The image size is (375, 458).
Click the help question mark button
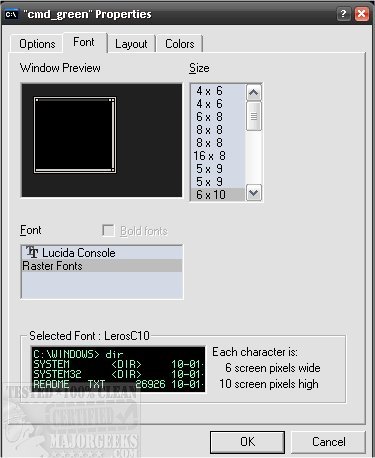[x=344, y=14]
